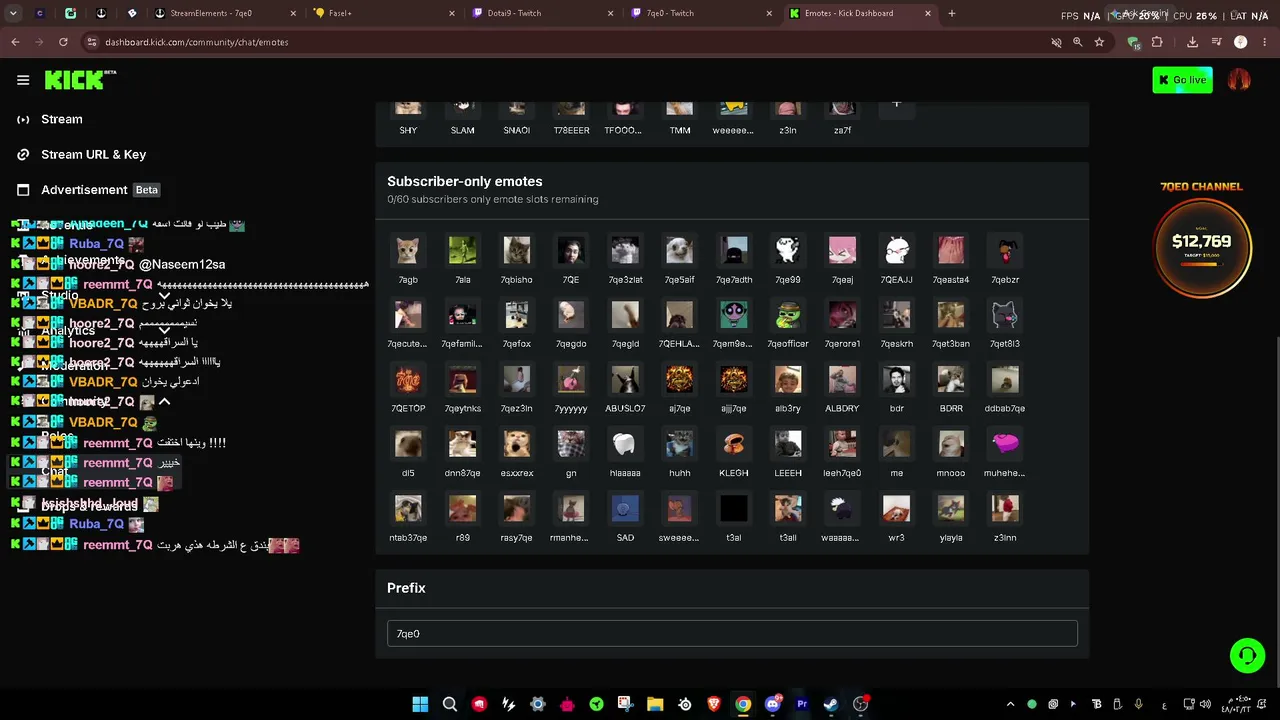Select the hlaaaaa emote
The height and width of the screenshot is (720, 1280).
625,444
